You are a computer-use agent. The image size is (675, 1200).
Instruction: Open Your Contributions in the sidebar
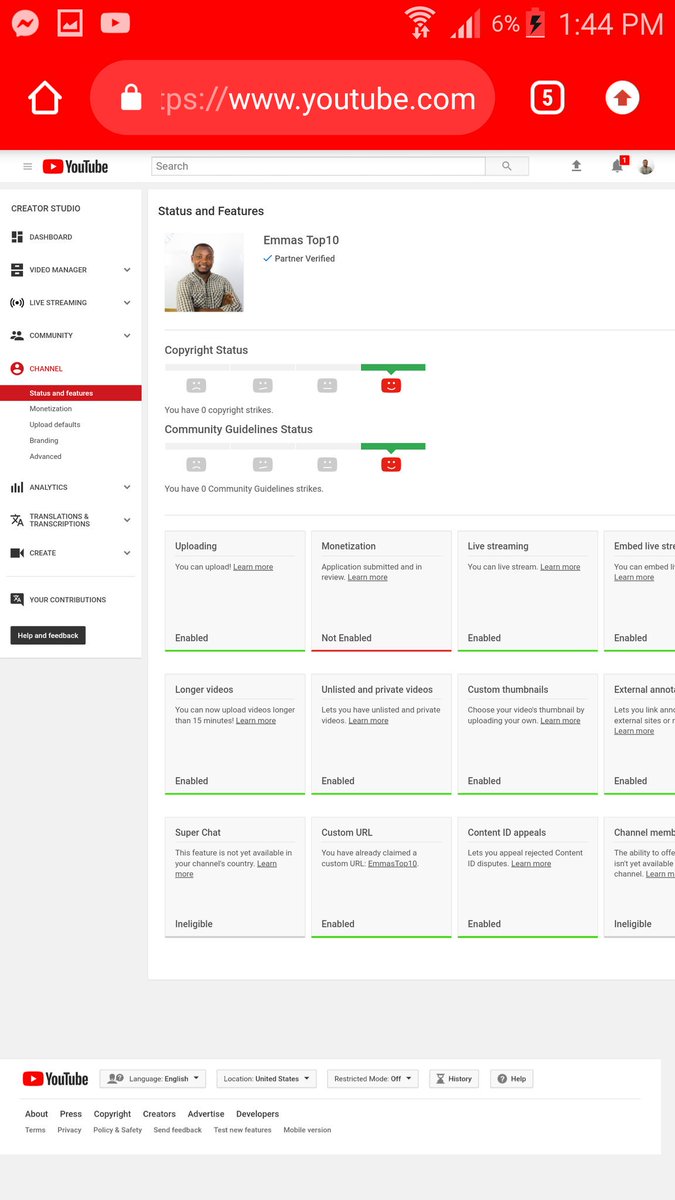coord(68,600)
